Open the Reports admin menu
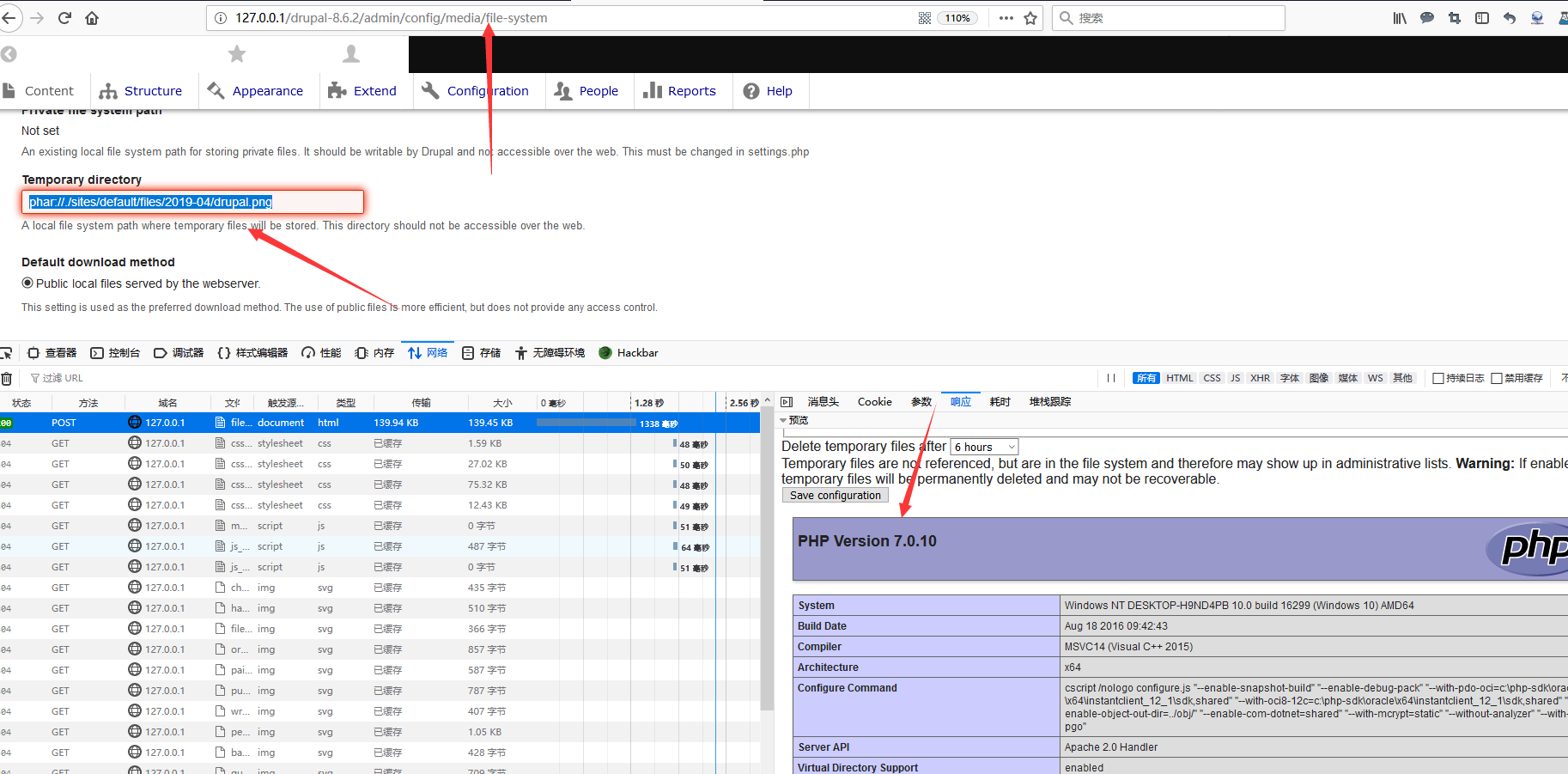Image resolution: width=1568 pixels, height=774 pixels. pos(680,91)
